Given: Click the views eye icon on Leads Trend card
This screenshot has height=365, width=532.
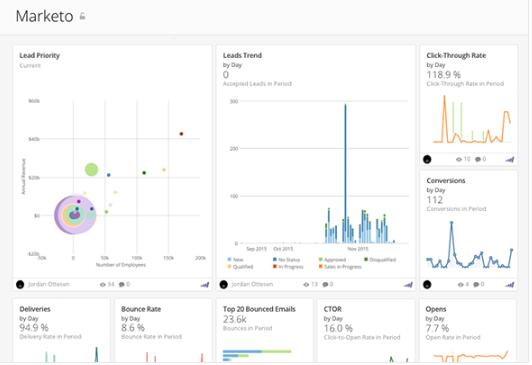Looking at the screenshot, I should pos(306,285).
